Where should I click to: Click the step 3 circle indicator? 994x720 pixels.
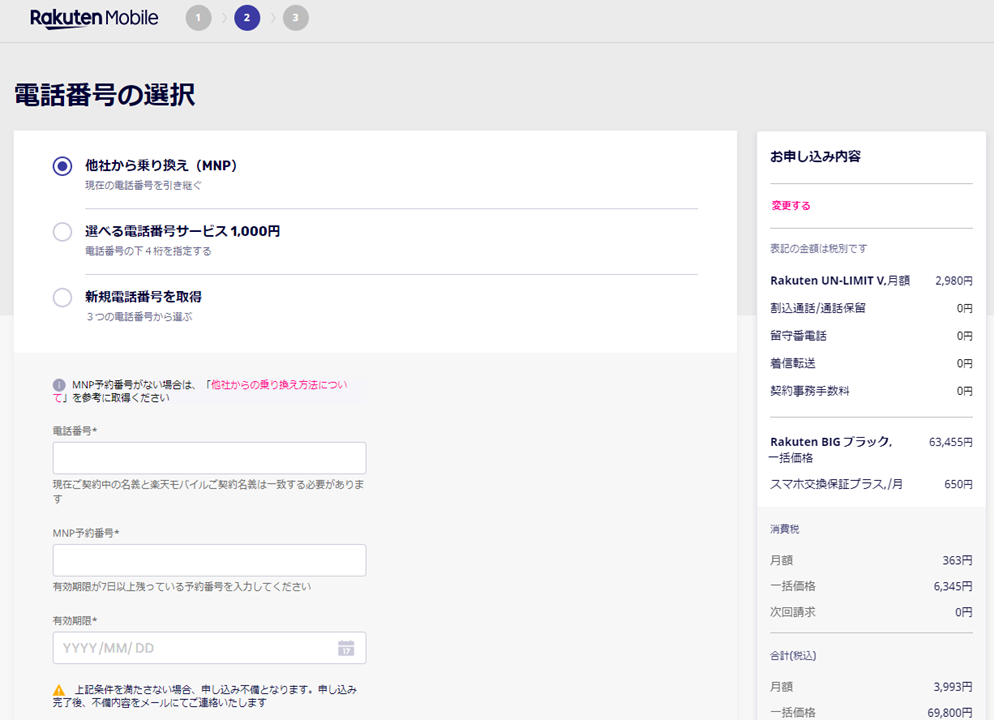(295, 18)
